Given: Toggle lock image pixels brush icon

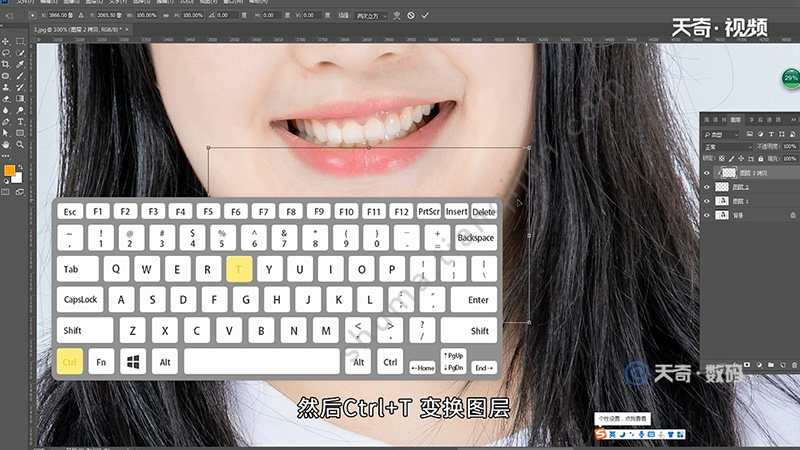Looking at the screenshot, I should coord(731,159).
